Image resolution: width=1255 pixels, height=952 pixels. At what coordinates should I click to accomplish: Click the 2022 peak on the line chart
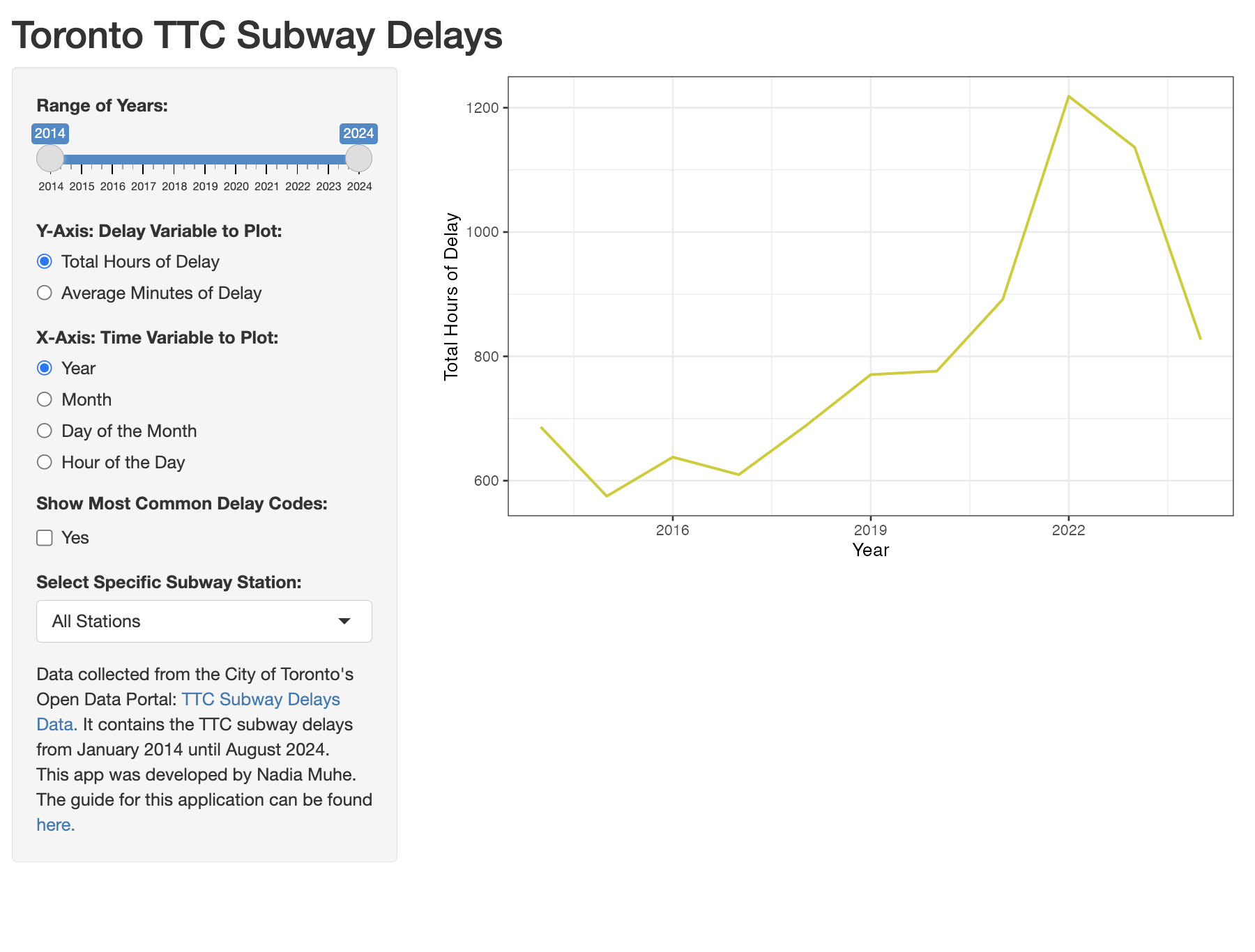click(x=1068, y=96)
